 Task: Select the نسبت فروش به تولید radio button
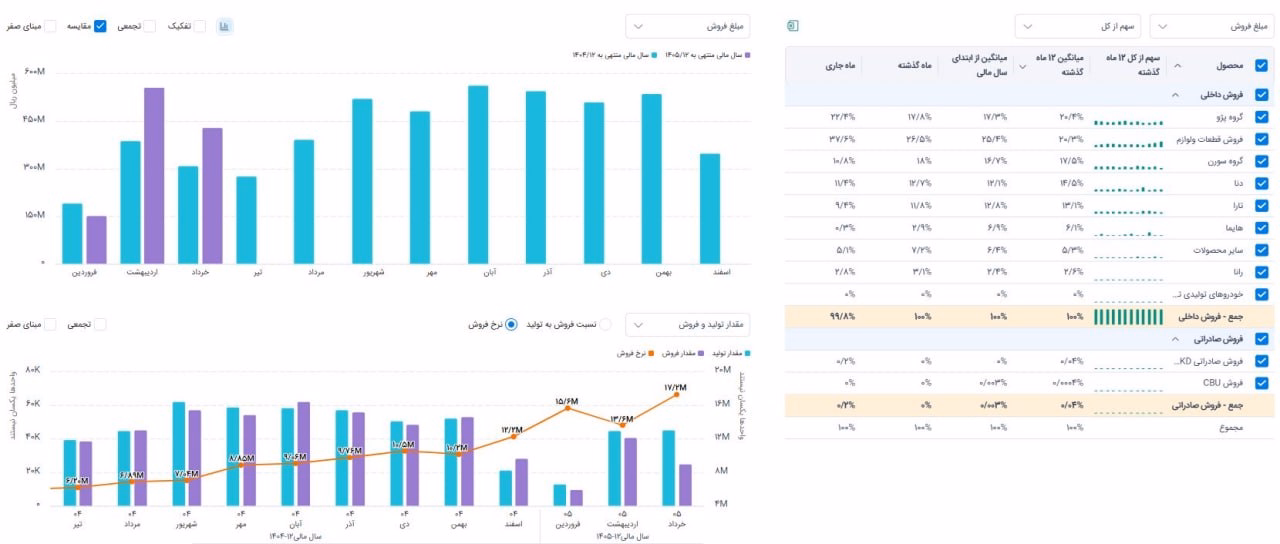click(603, 324)
